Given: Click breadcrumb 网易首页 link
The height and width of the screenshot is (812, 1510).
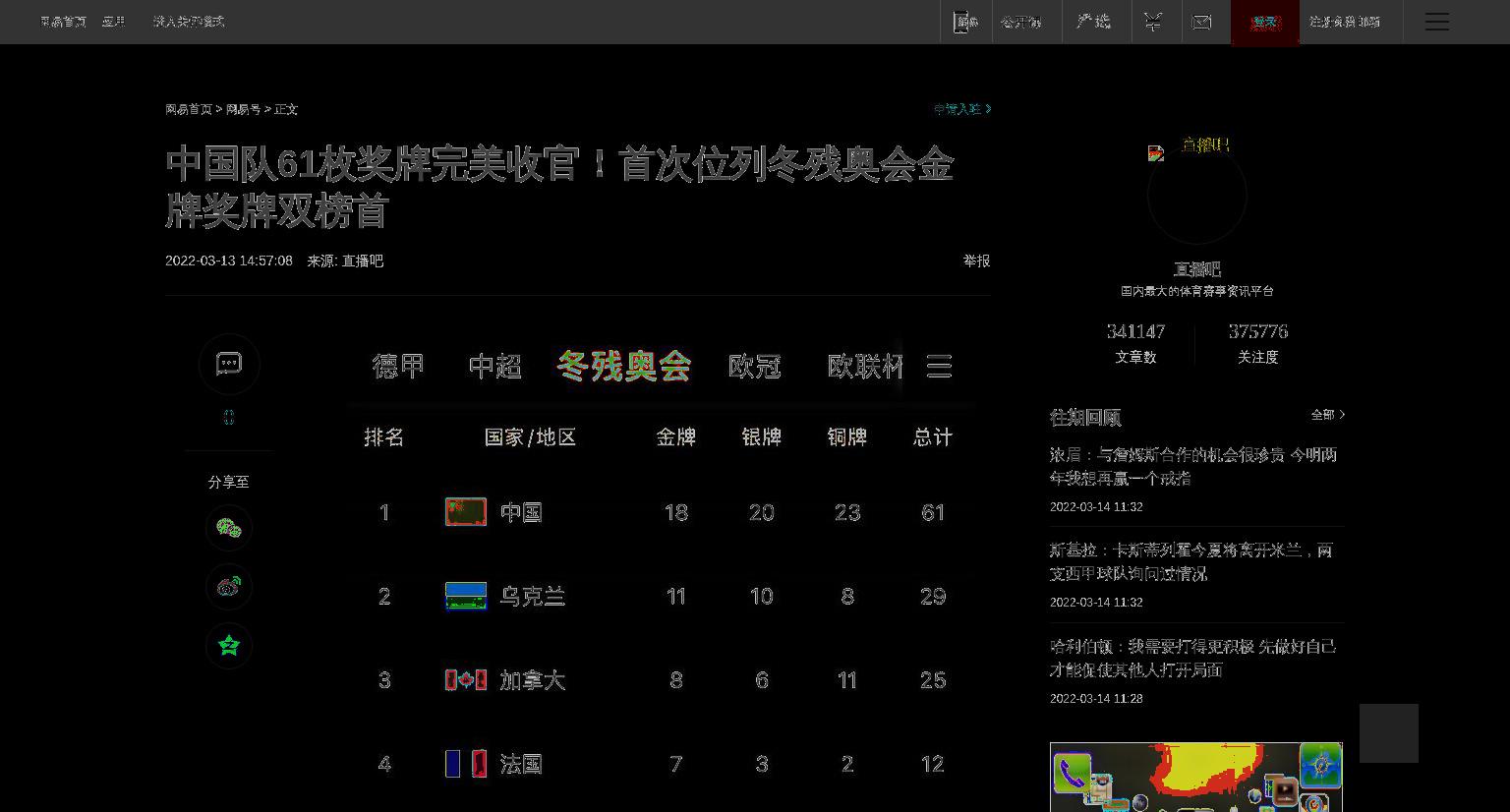Looking at the screenshot, I should pyautogui.click(x=189, y=109).
